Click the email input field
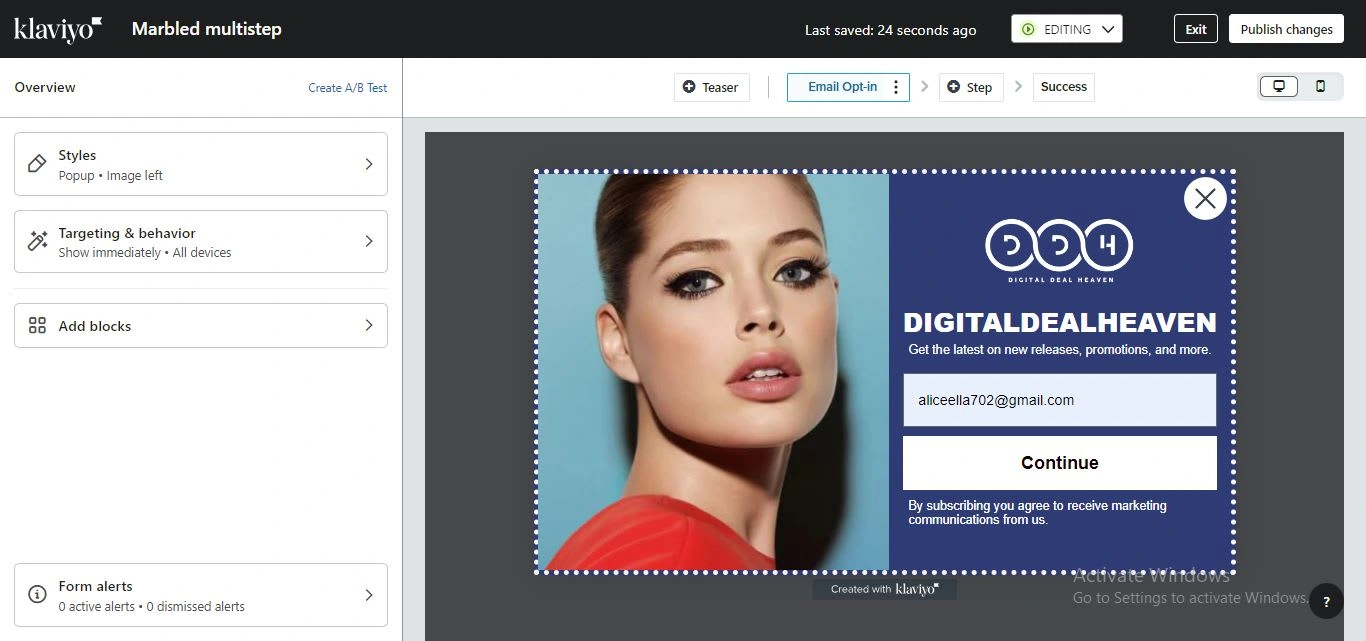The height and width of the screenshot is (641, 1366). [1060, 400]
